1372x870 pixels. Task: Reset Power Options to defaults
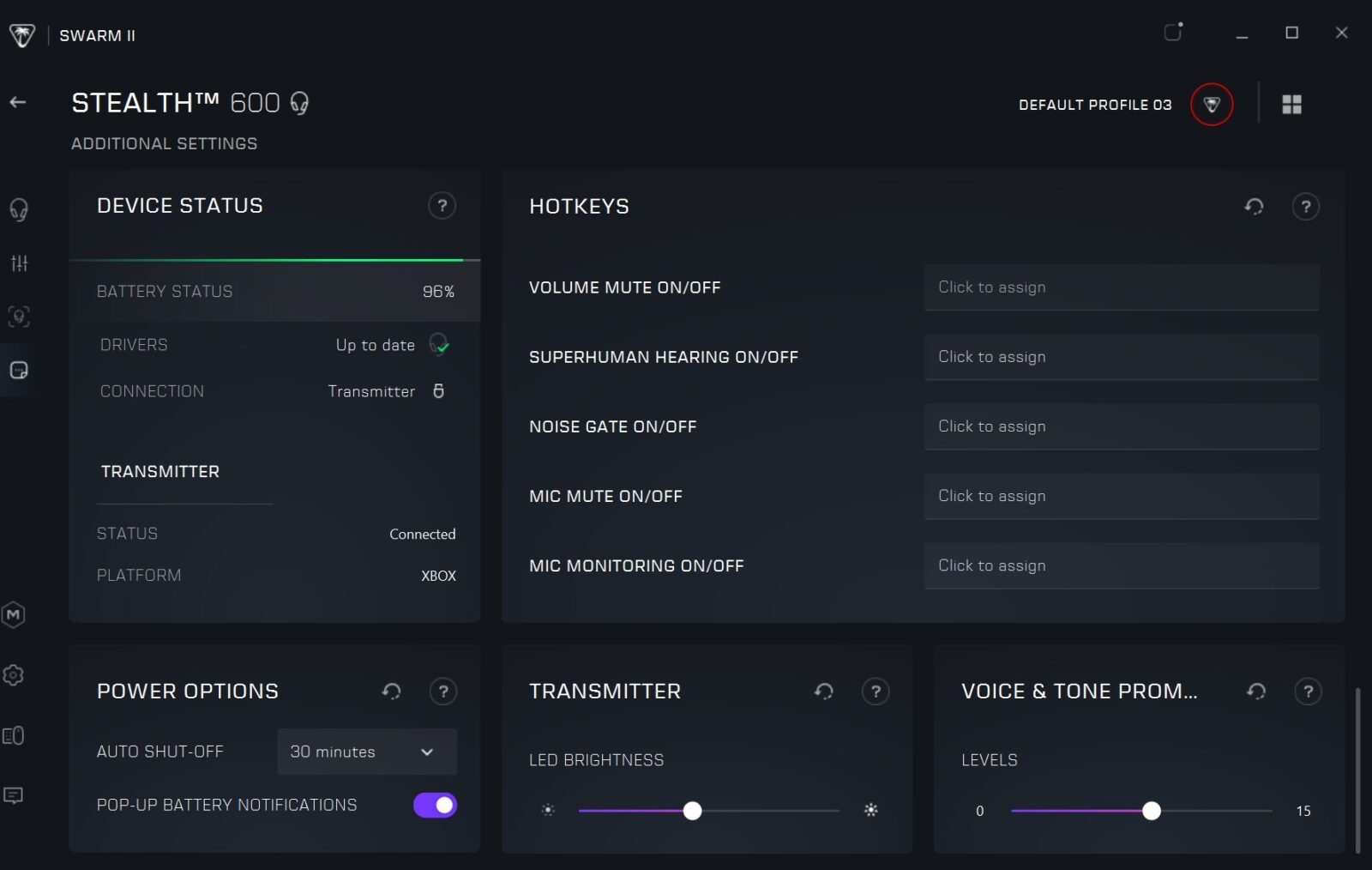click(392, 692)
